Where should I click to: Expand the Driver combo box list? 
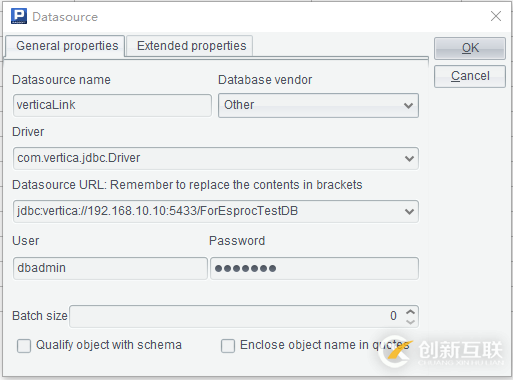pyautogui.click(x=409, y=159)
